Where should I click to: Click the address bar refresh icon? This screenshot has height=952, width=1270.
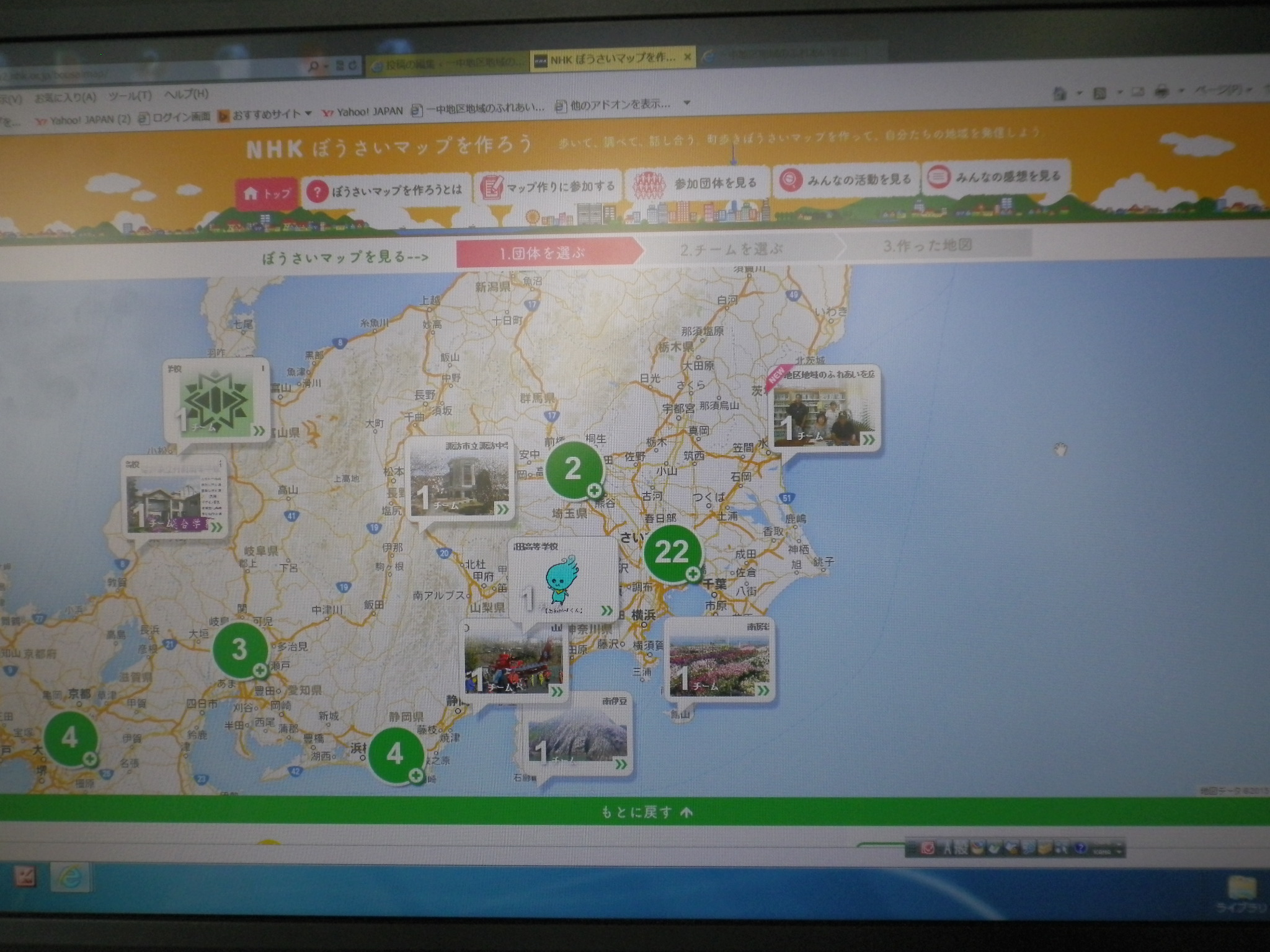(x=353, y=65)
